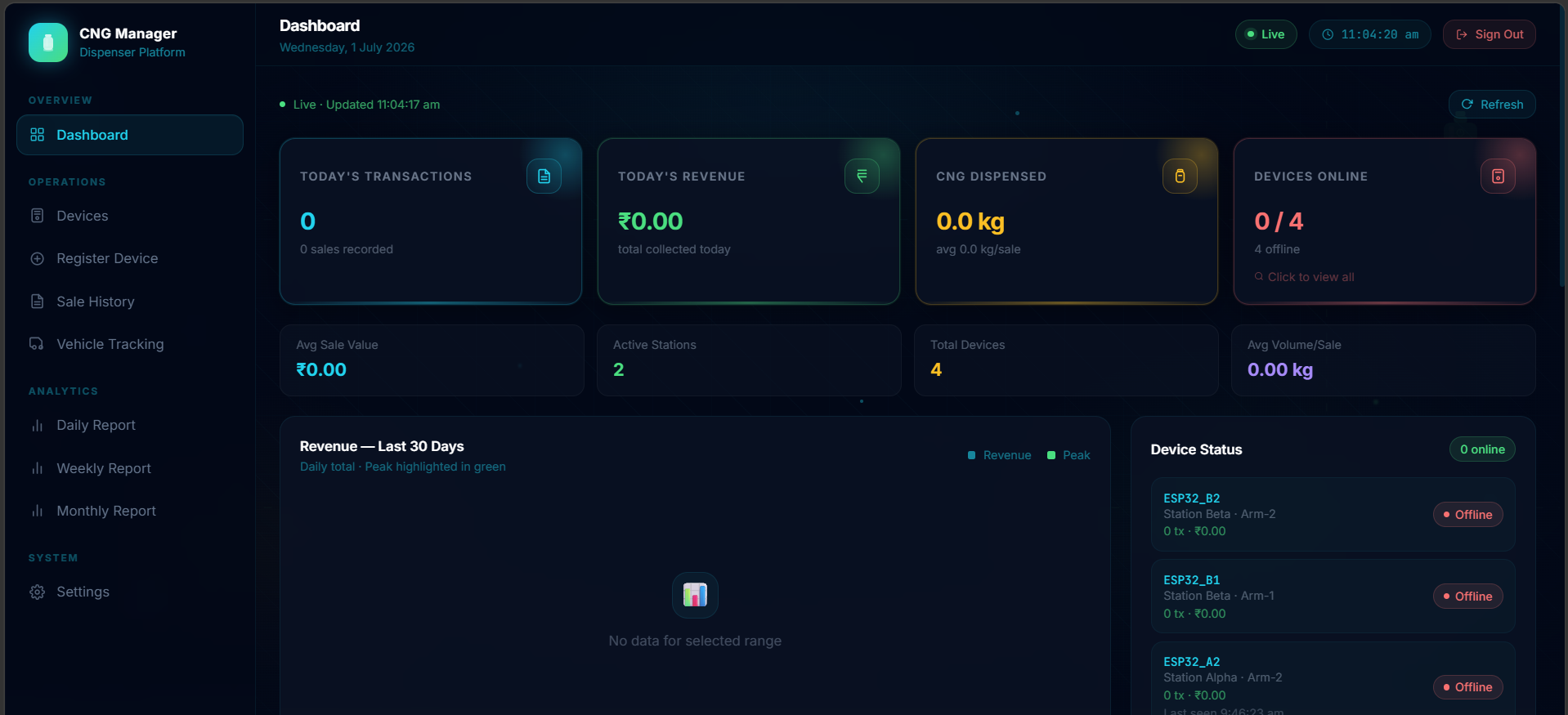Select the Avg Sale Value tile
The image size is (1568, 715).
point(432,360)
